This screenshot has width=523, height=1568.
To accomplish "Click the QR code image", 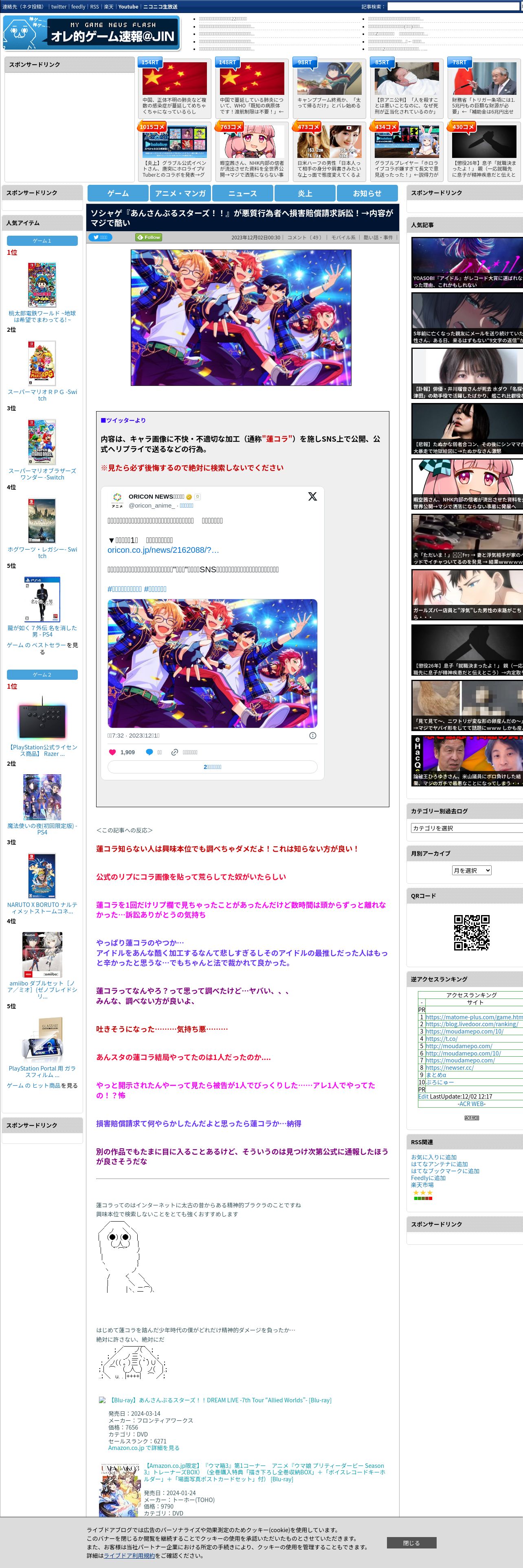I will tap(471, 932).
